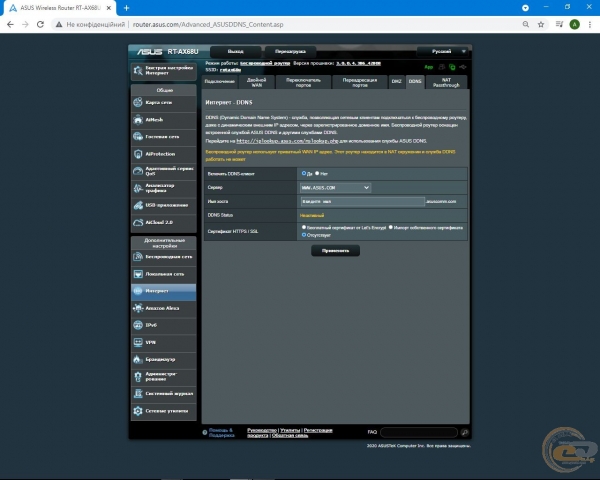The height and width of the screenshot is (480, 600).
Task: Open IPv6 sidebar icon
Action: 138,325
